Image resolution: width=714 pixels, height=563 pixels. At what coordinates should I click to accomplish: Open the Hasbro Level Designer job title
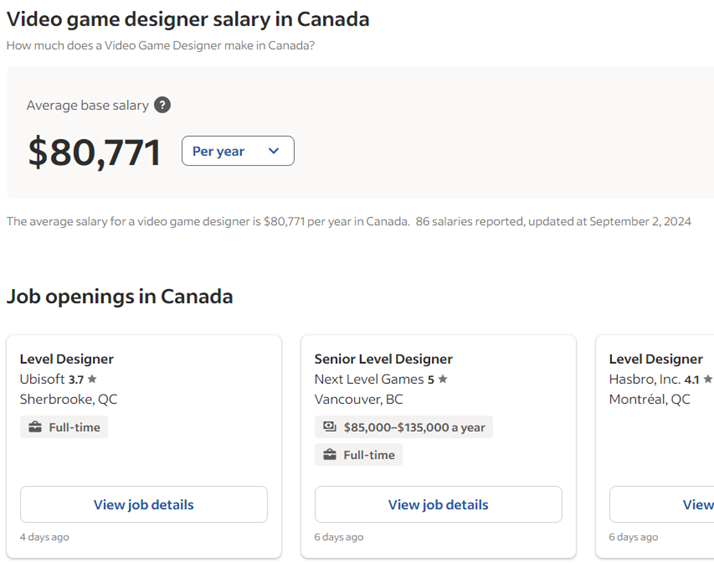pos(655,359)
